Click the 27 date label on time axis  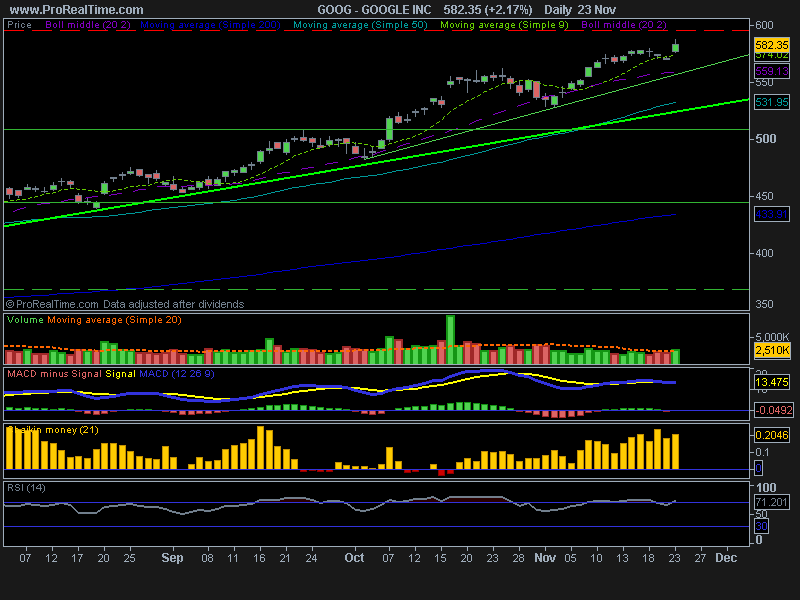[x=700, y=558]
